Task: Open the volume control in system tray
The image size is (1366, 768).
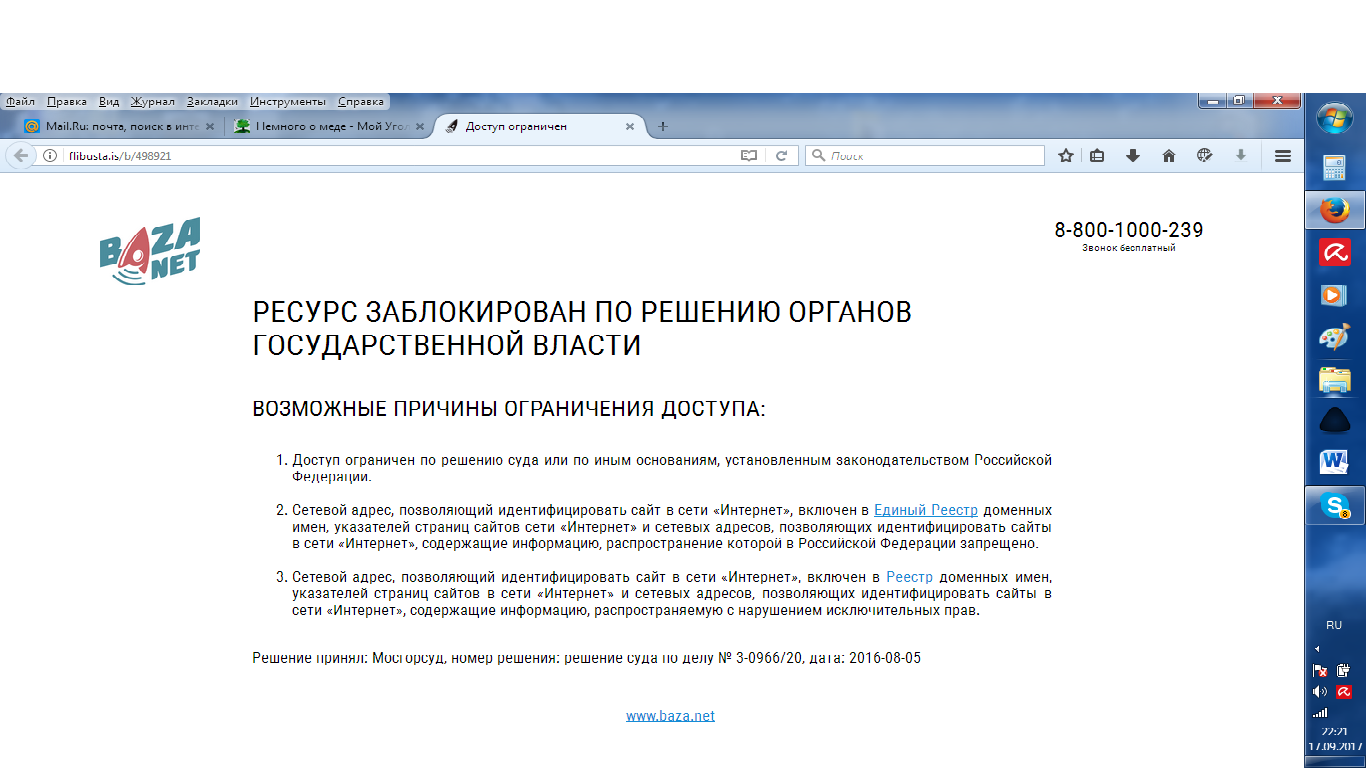Action: [1320, 692]
